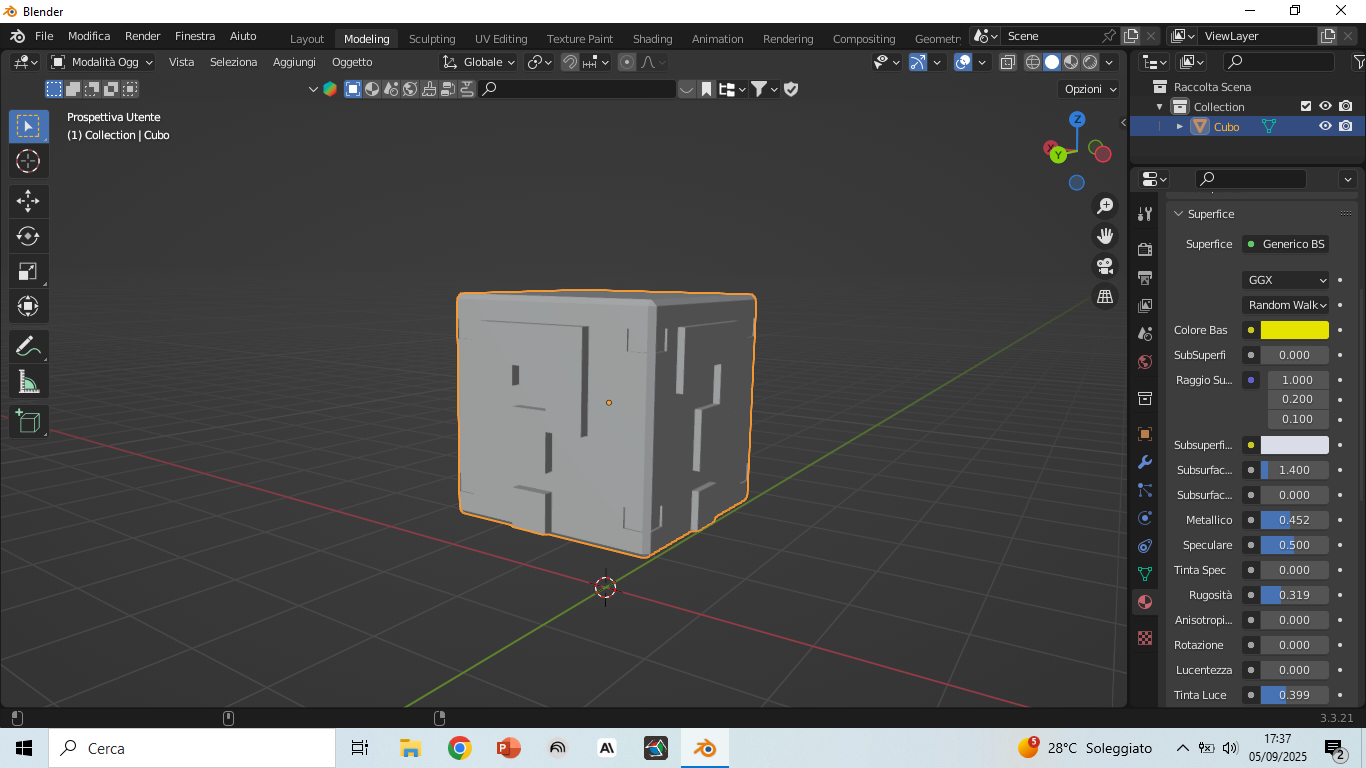This screenshot has width=1366, height=768.
Task: Toggle X-ray display
Action: pos(1008,62)
